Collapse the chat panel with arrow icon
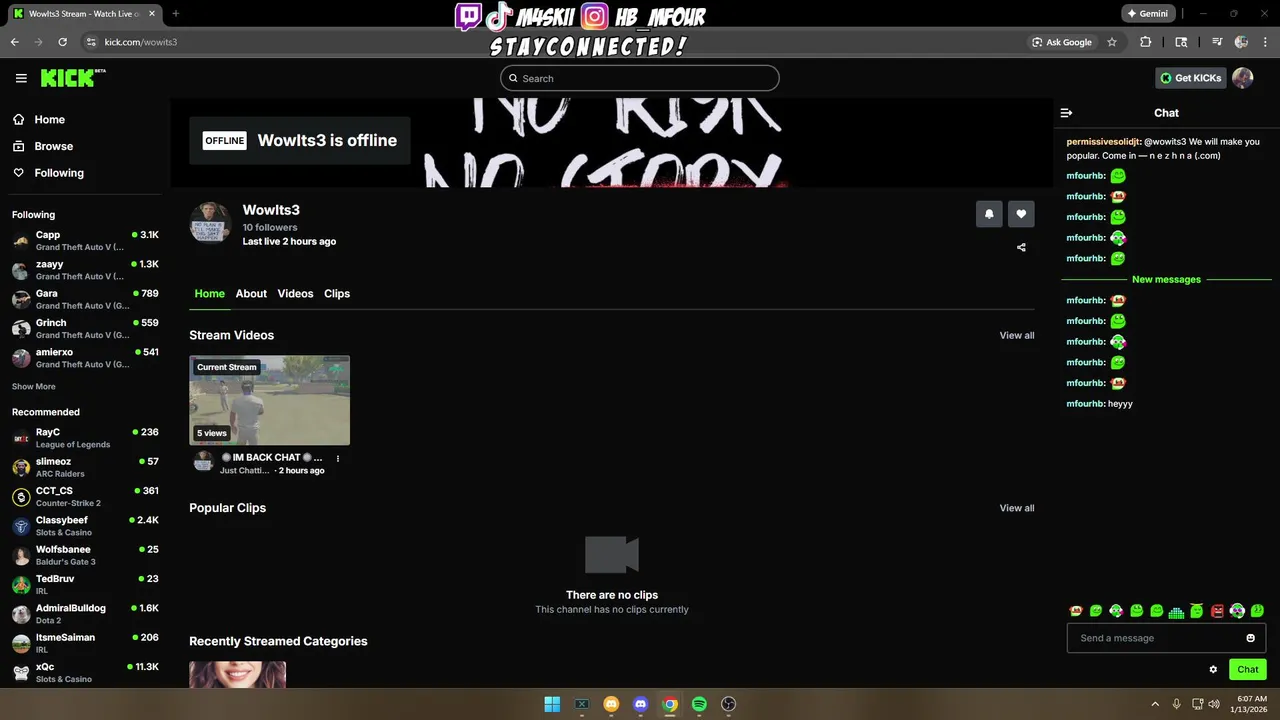 1066,113
